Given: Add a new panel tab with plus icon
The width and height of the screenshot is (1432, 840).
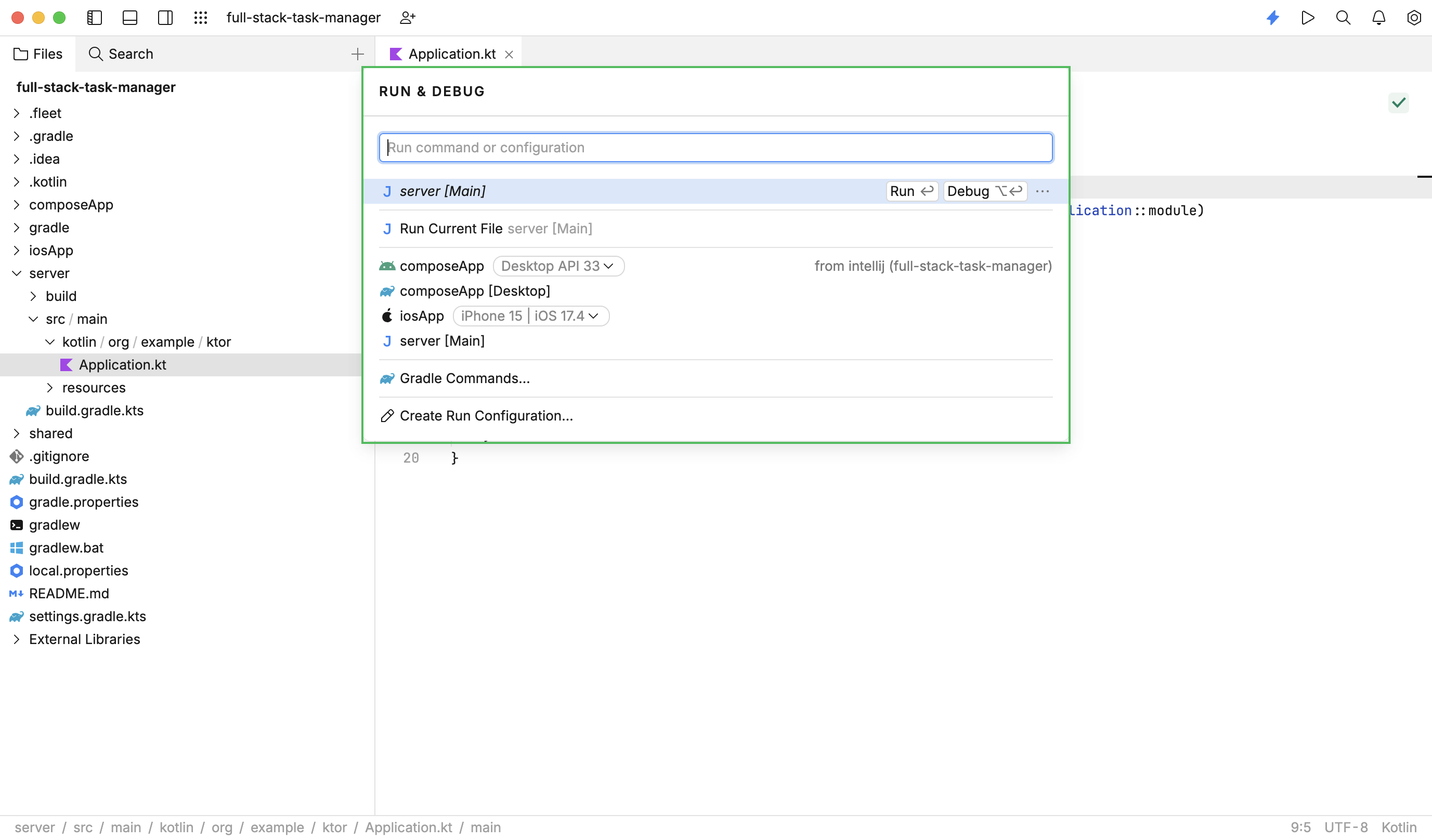Looking at the screenshot, I should [x=357, y=54].
